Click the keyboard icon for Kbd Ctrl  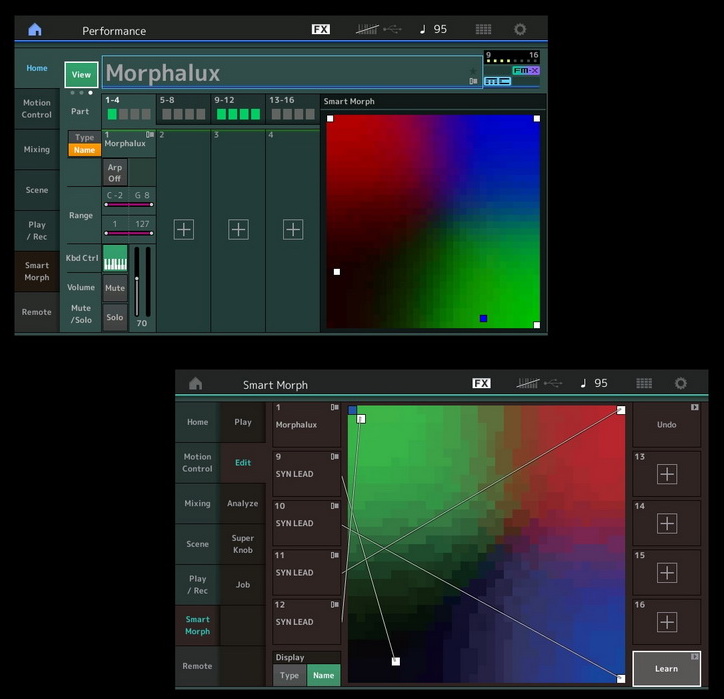[x=115, y=258]
